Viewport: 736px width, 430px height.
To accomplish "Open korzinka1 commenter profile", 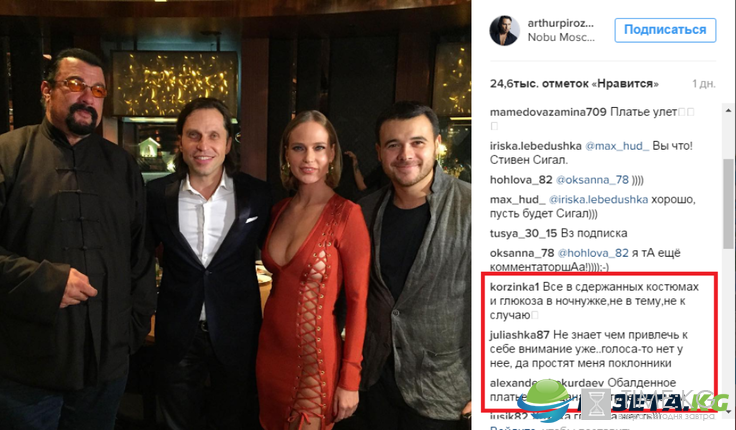I will [x=514, y=287].
